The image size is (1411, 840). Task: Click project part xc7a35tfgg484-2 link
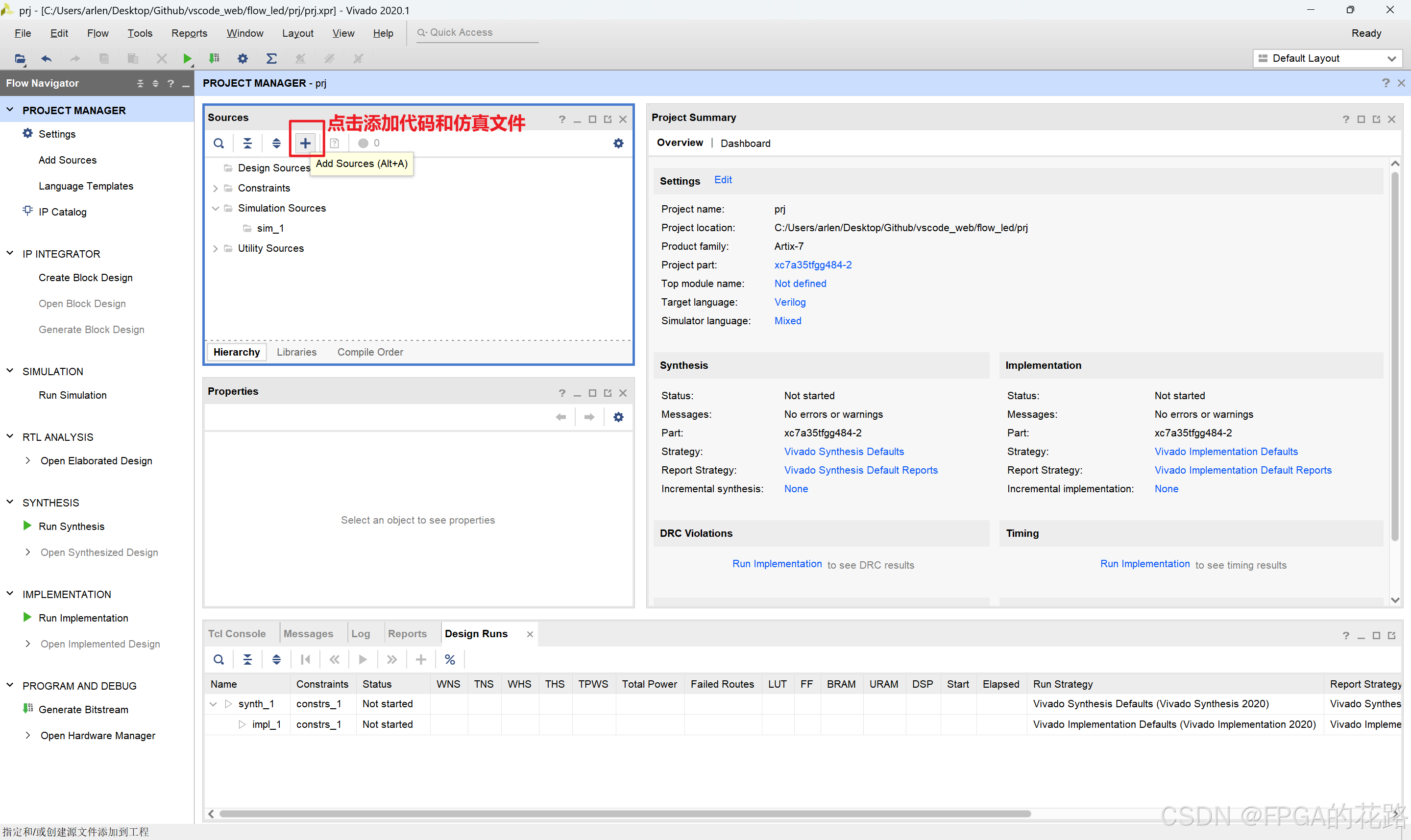pos(812,265)
